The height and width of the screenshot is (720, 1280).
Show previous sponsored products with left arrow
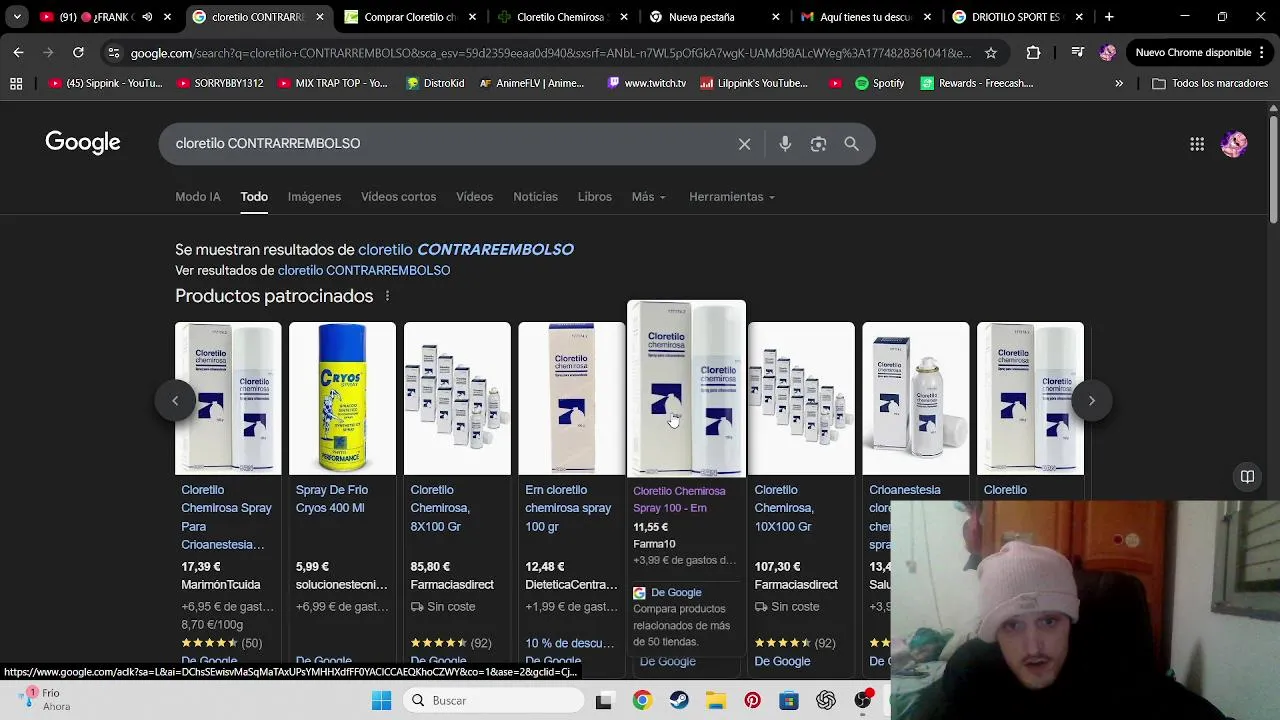(x=174, y=400)
